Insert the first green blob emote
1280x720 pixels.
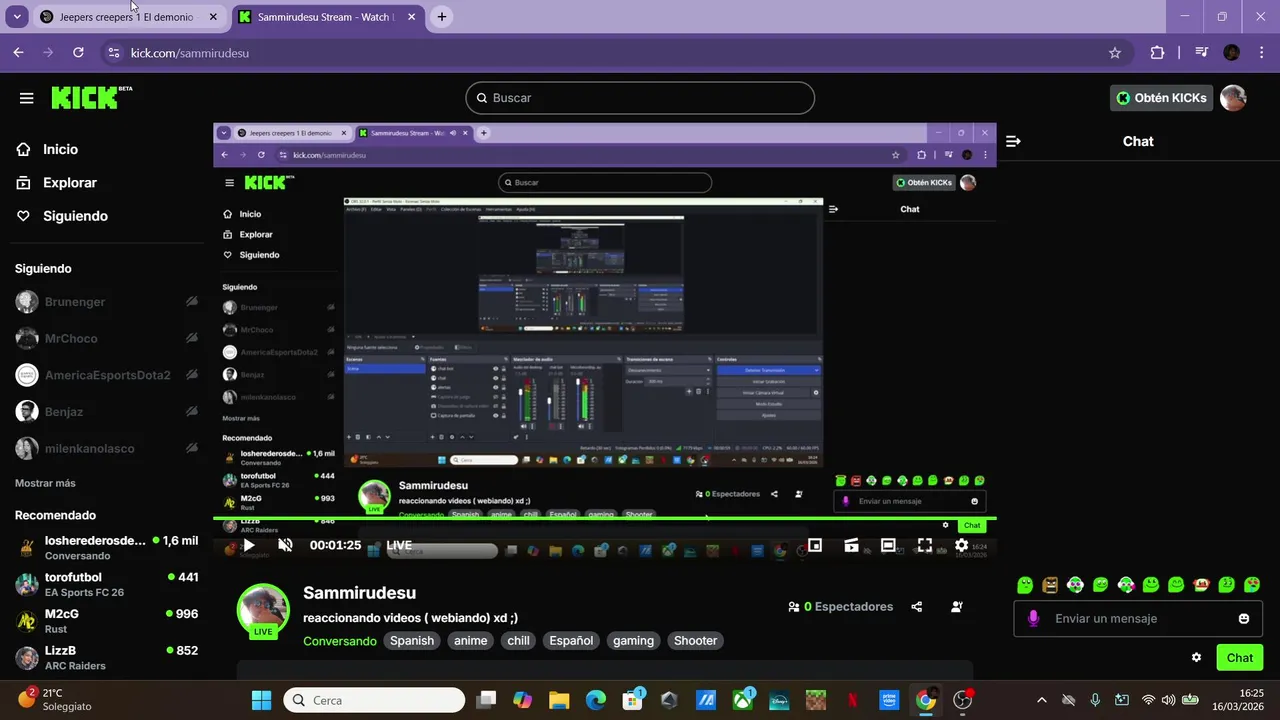point(1024,585)
